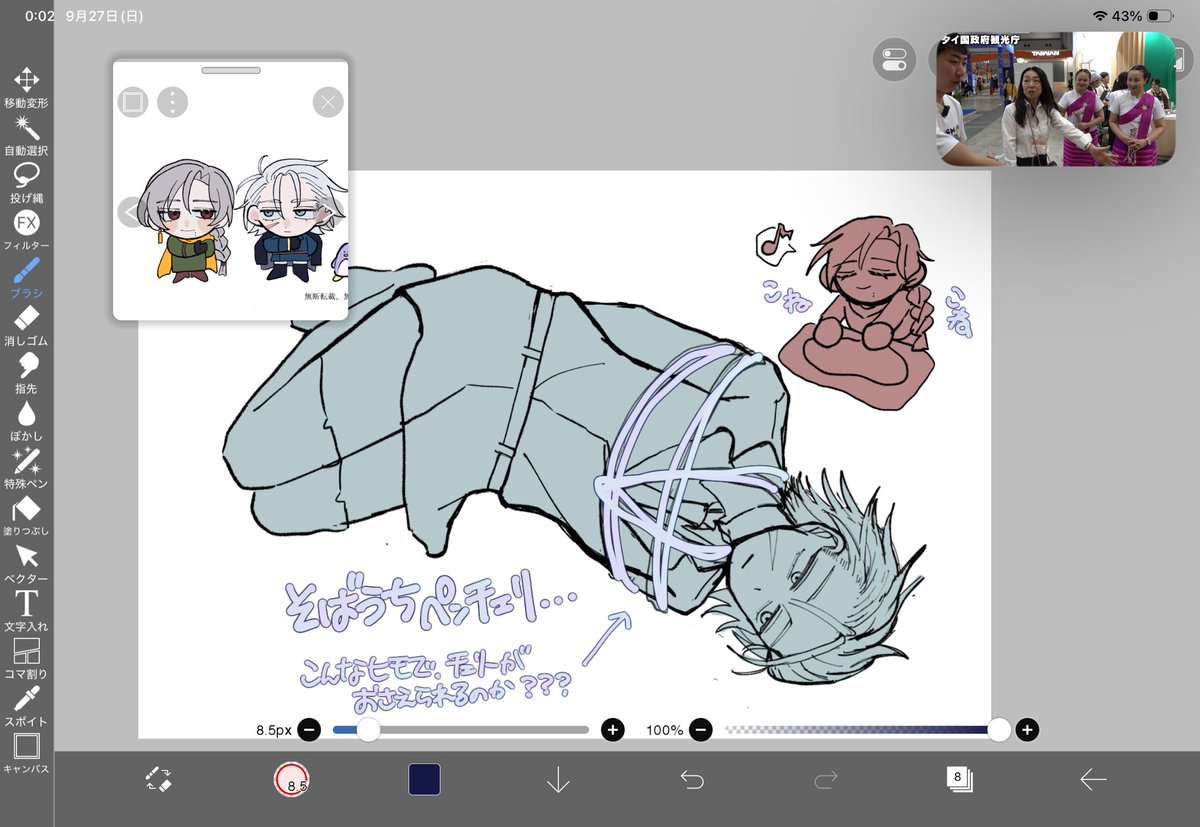This screenshot has width=1200, height=827.
Task: Tap the back arrow to exit canvas
Action: [x=1093, y=780]
